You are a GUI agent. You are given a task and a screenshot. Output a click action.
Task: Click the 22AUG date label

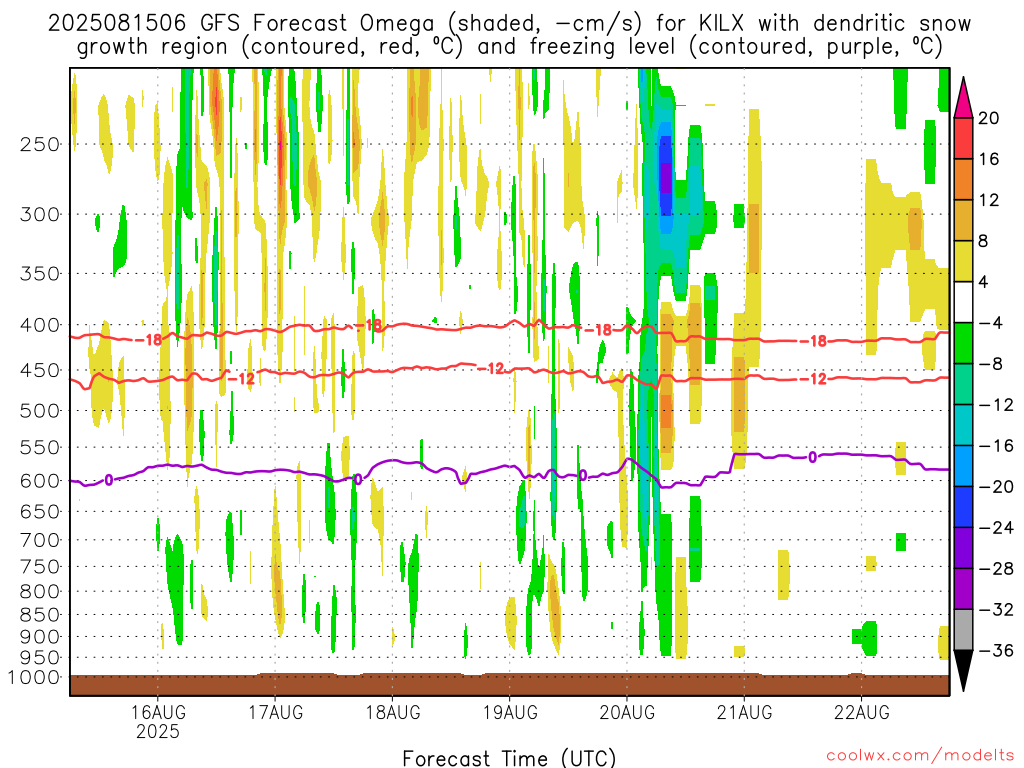point(861,712)
